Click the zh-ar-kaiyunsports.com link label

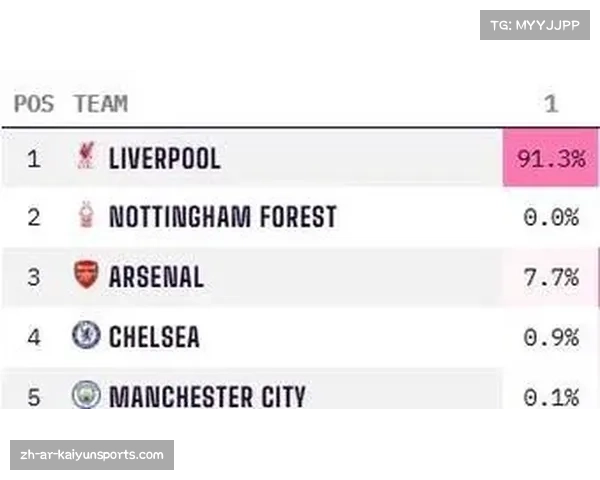[x=92, y=455]
